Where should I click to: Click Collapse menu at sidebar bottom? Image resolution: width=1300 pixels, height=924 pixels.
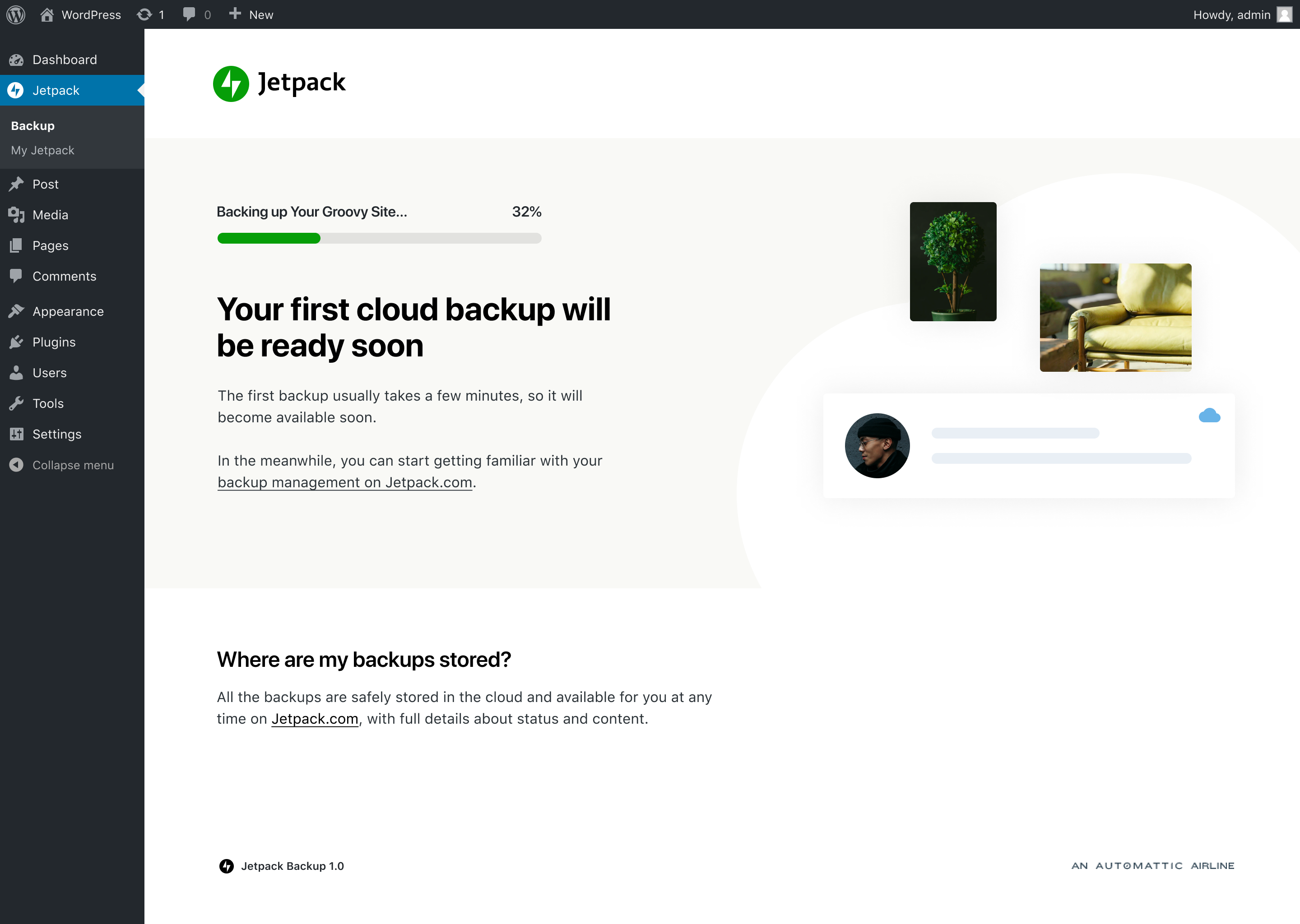click(73, 464)
